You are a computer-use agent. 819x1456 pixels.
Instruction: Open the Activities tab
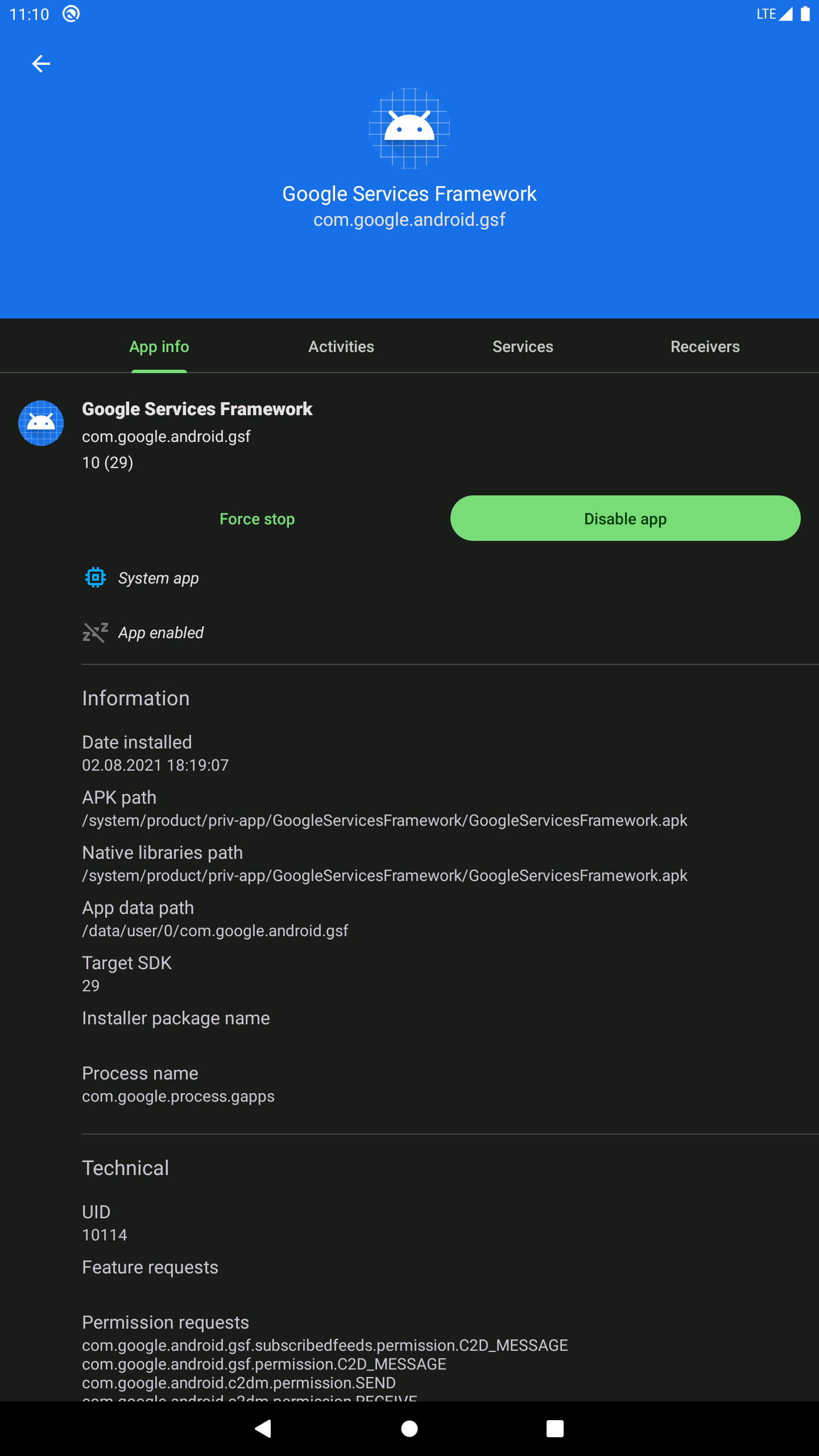(341, 346)
